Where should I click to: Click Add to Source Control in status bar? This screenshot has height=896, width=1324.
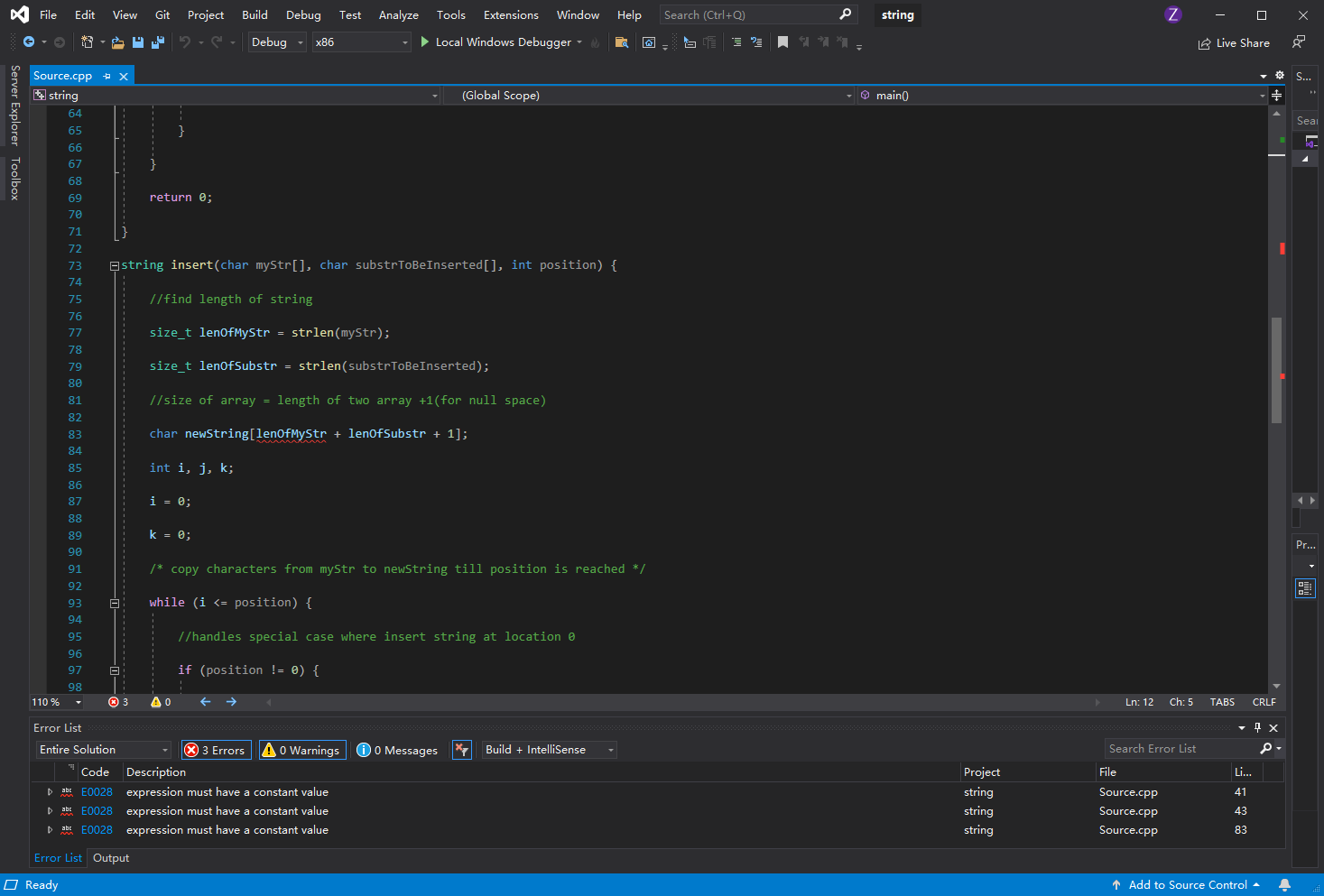[x=1185, y=885]
